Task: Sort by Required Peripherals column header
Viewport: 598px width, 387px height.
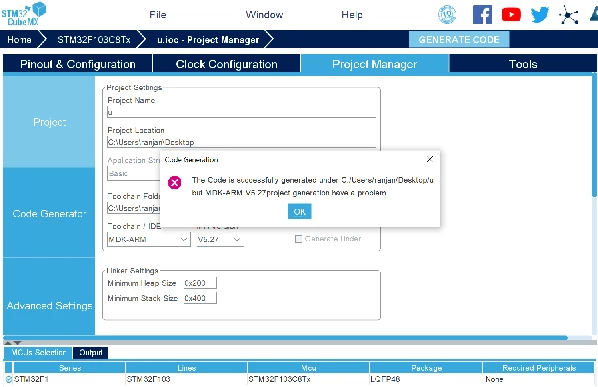Action: pos(539,368)
